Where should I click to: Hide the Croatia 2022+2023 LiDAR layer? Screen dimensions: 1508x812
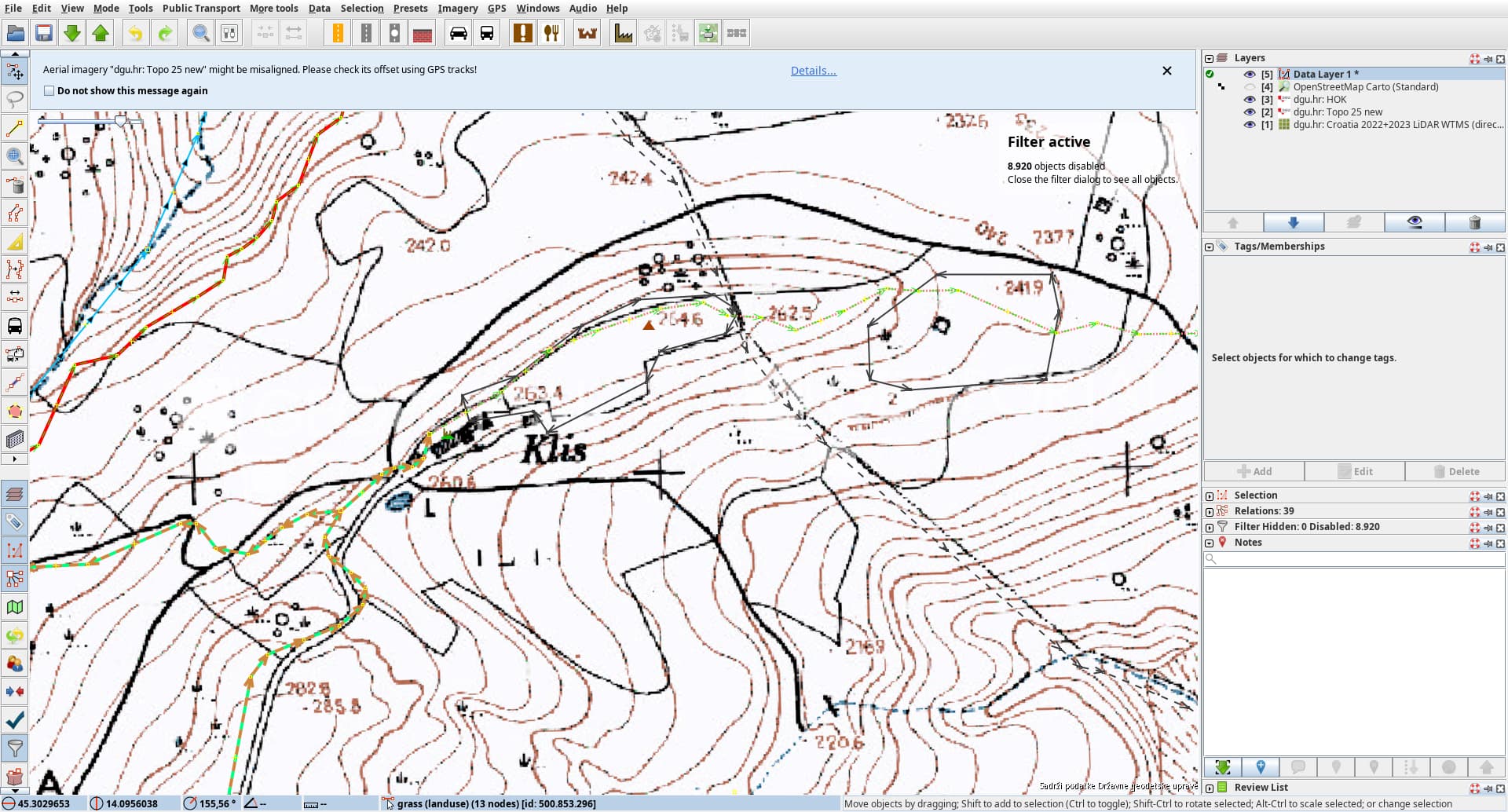1249,124
